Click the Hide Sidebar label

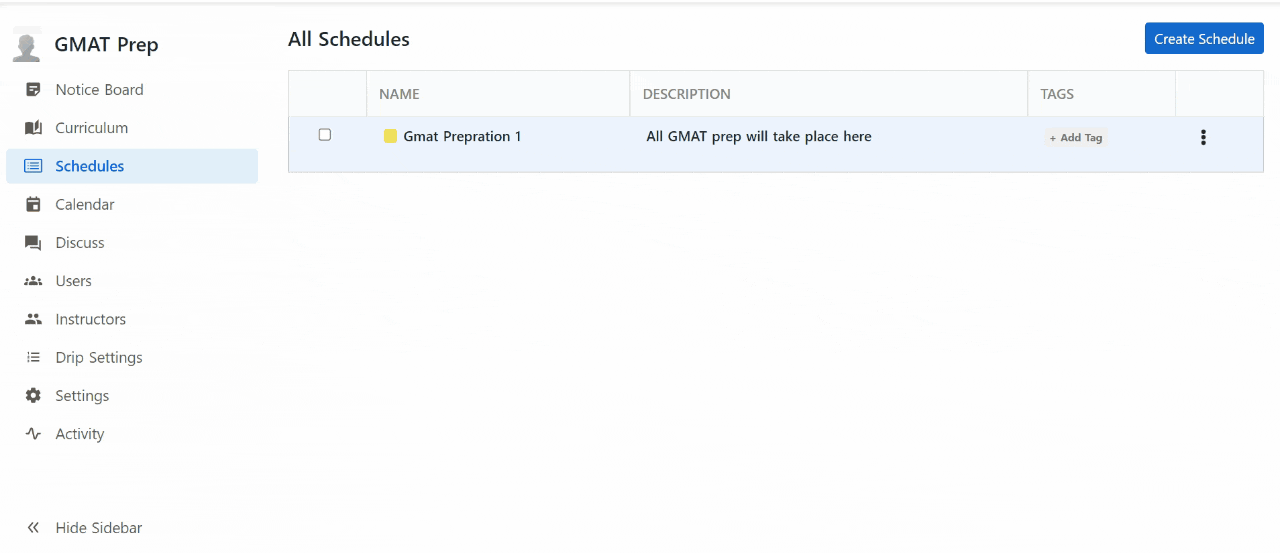pos(99,528)
